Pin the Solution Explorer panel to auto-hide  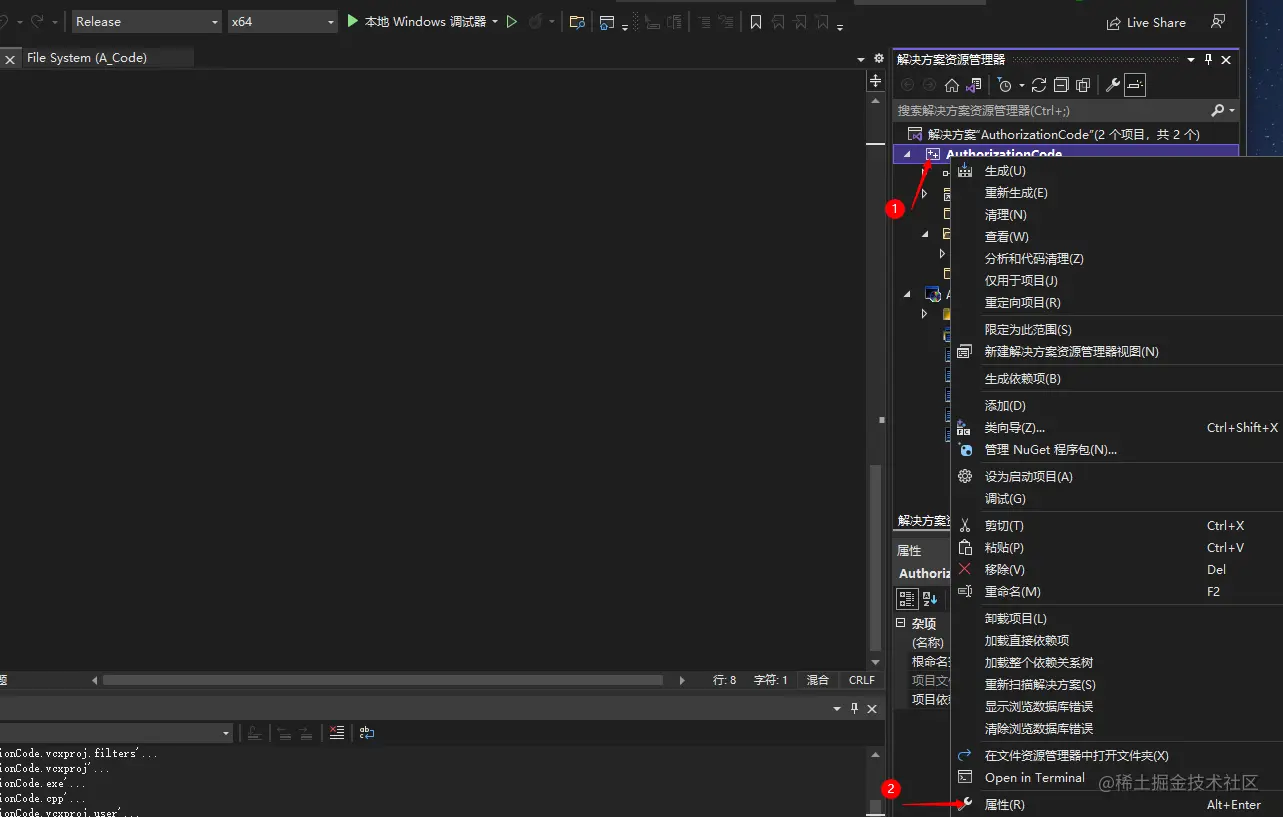coord(1209,59)
